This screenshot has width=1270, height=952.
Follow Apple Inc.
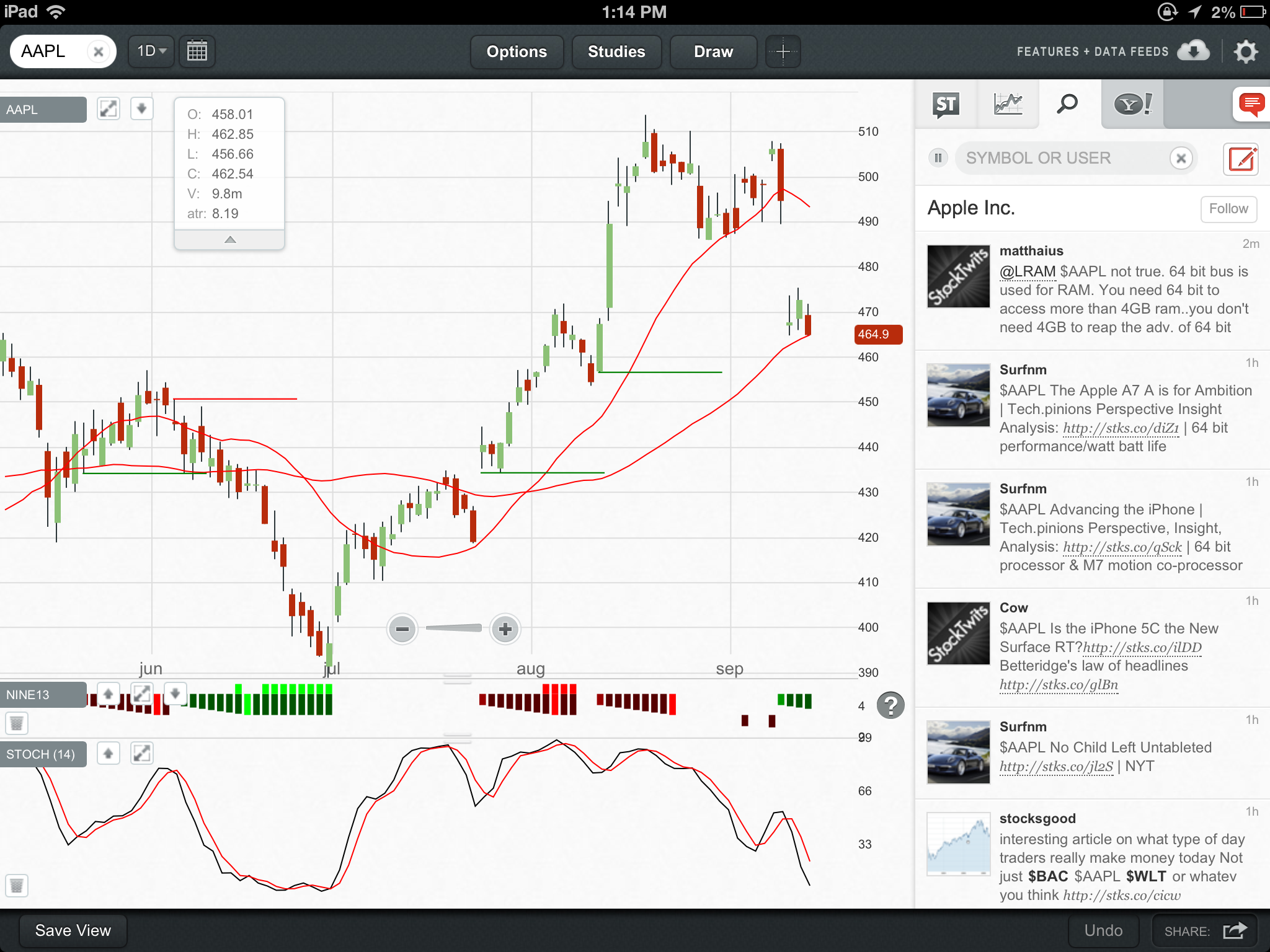click(1228, 209)
